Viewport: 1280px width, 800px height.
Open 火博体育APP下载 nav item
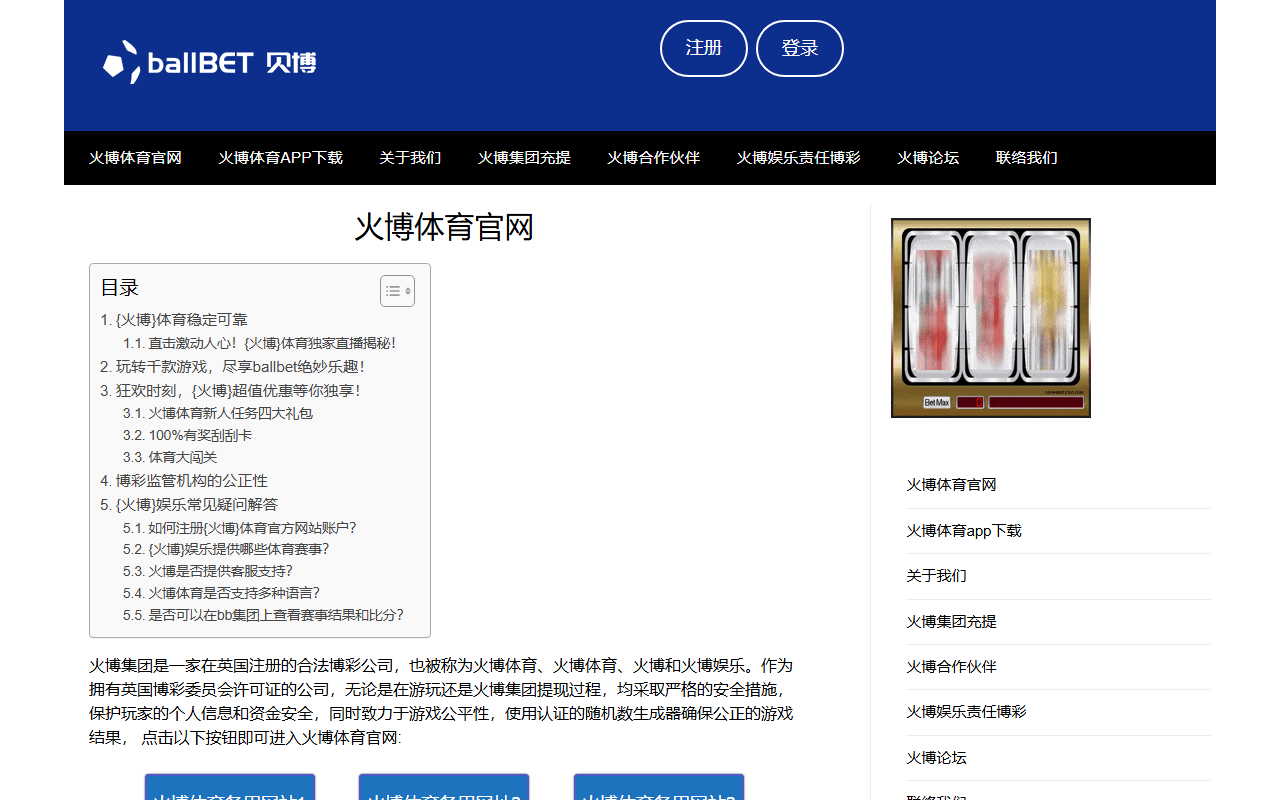point(281,158)
